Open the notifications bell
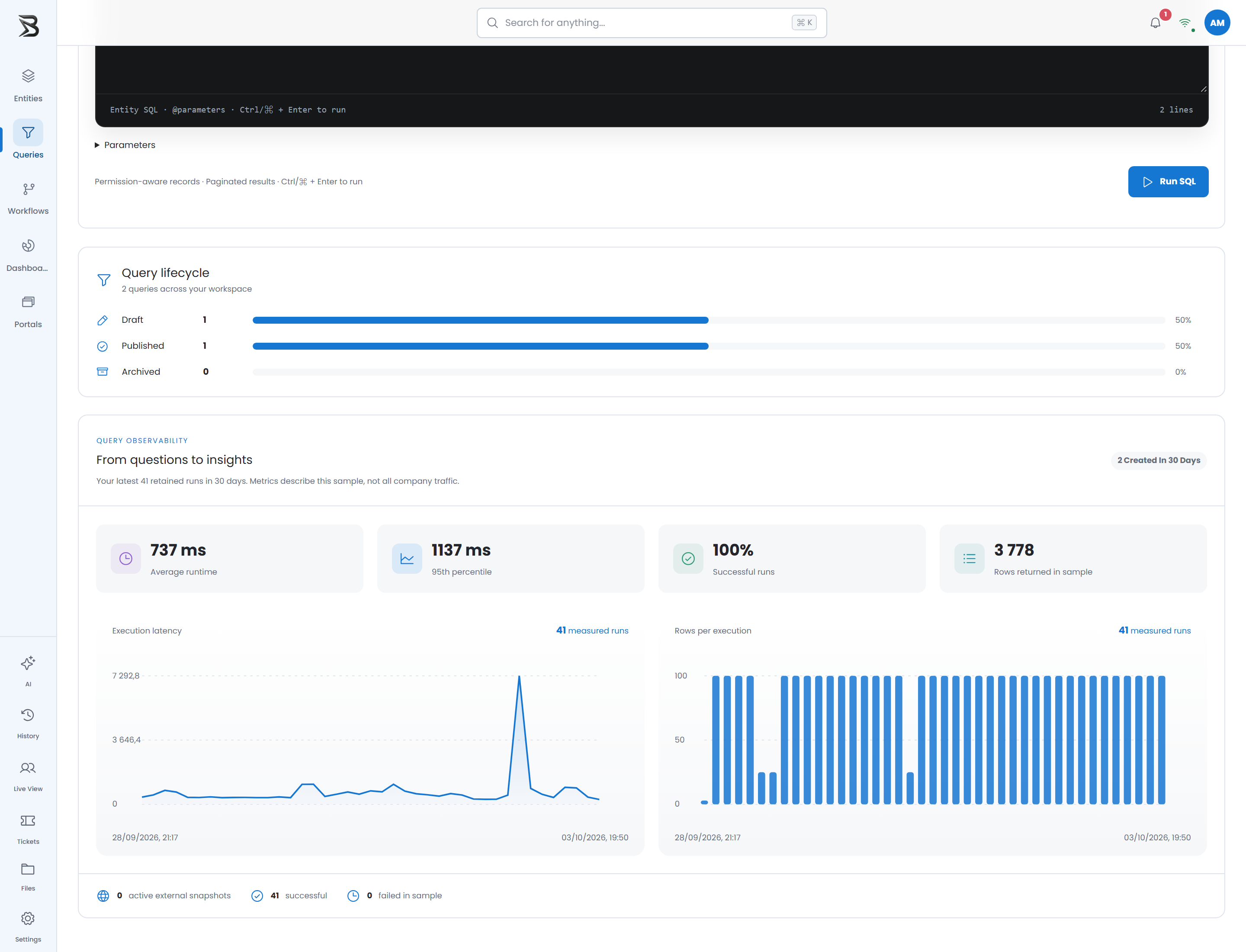 (x=1155, y=23)
